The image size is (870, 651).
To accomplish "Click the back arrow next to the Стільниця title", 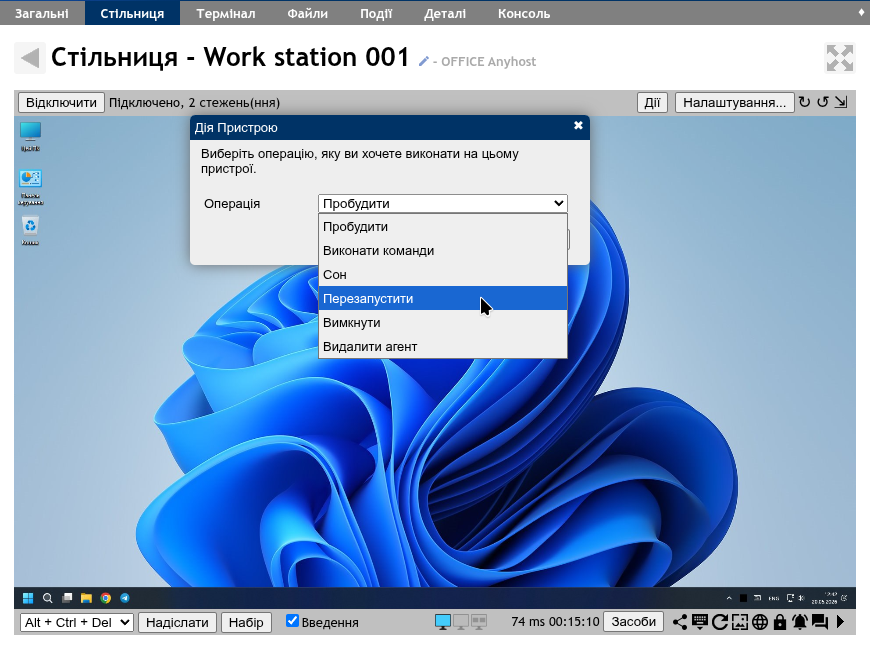I will pyautogui.click(x=29, y=58).
